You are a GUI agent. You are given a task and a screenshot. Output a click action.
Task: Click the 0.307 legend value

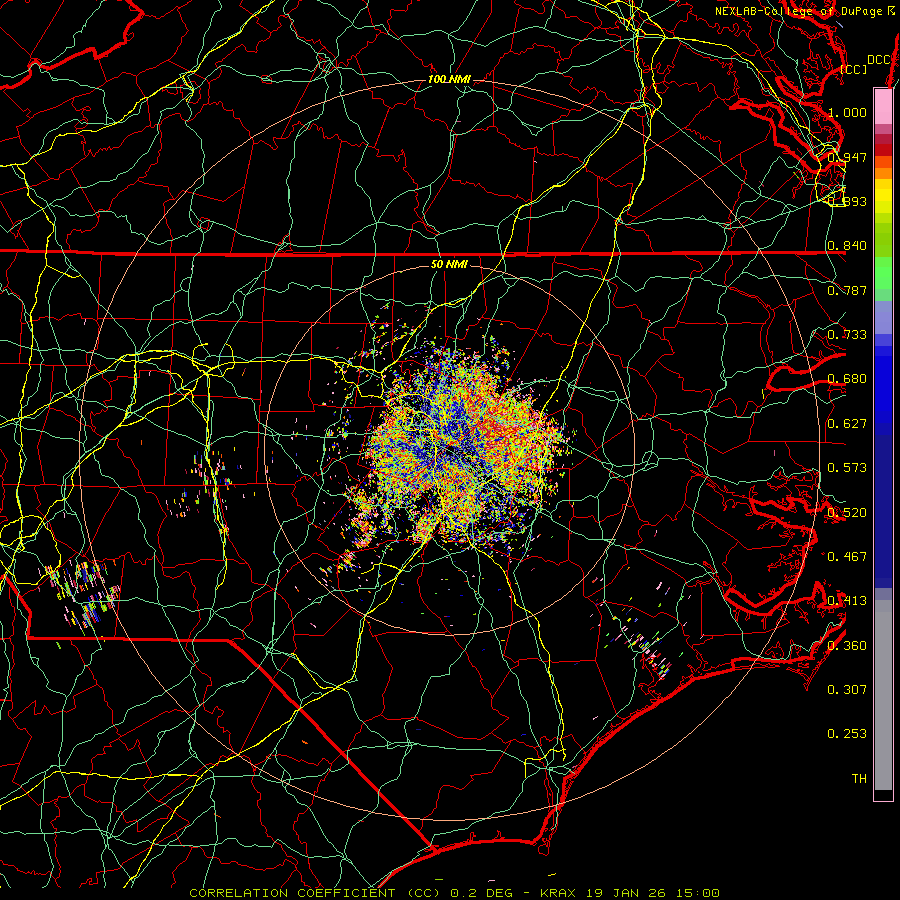pyautogui.click(x=847, y=690)
